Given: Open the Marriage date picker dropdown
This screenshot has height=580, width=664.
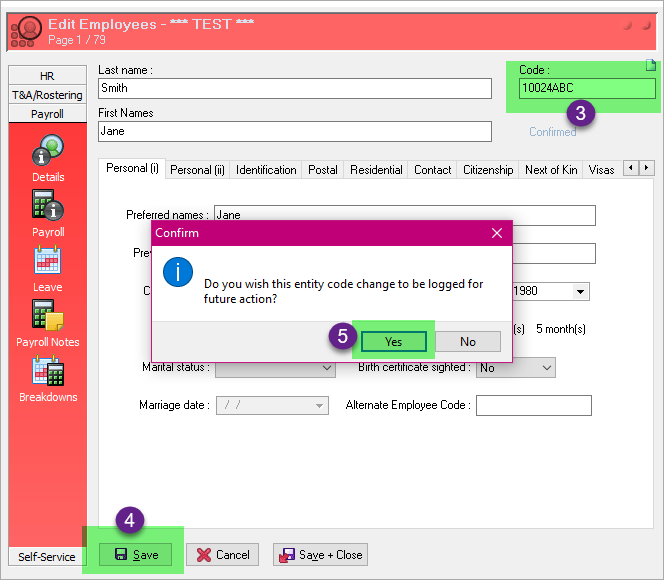Looking at the screenshot, I should [x=319, y=406].
